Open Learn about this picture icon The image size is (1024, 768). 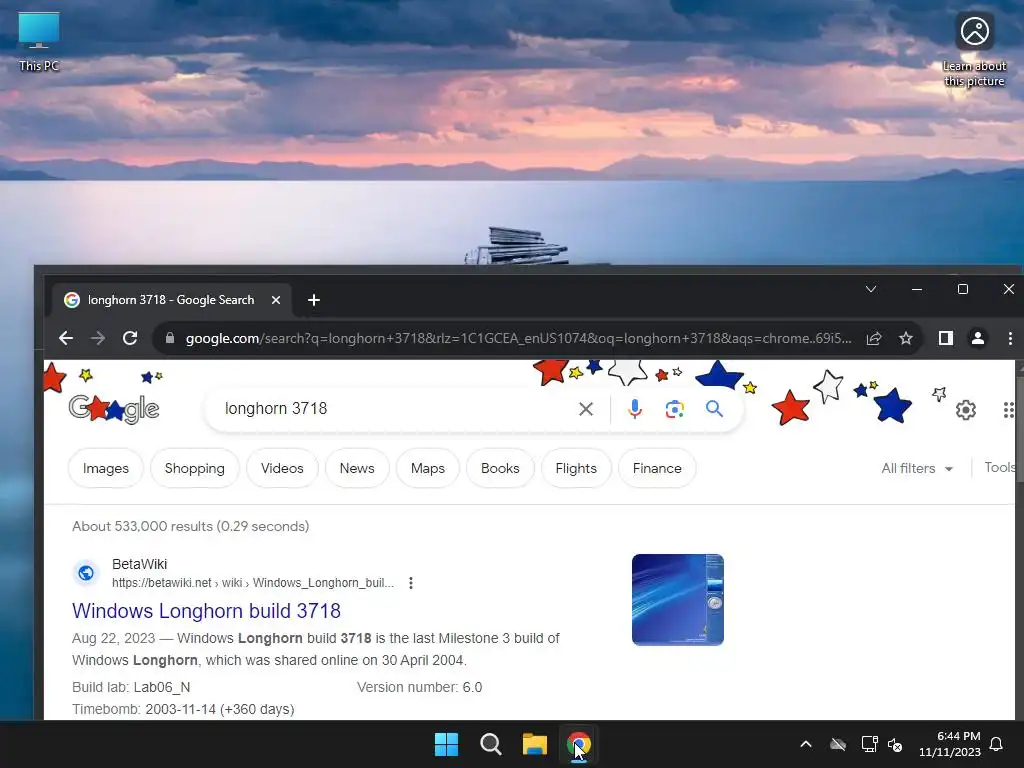pos(974,50)
